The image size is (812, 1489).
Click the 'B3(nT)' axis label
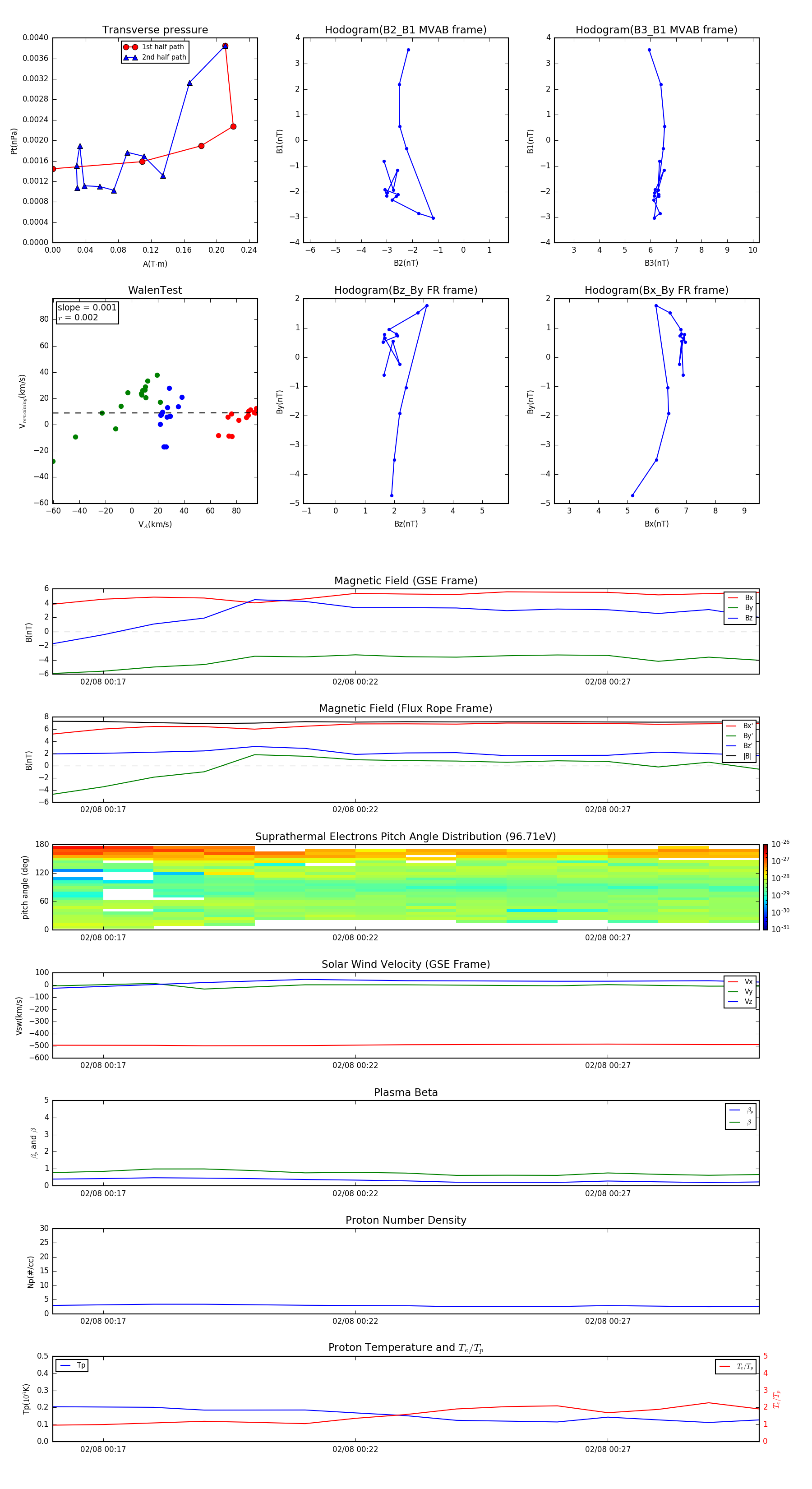tap(656, 263)
